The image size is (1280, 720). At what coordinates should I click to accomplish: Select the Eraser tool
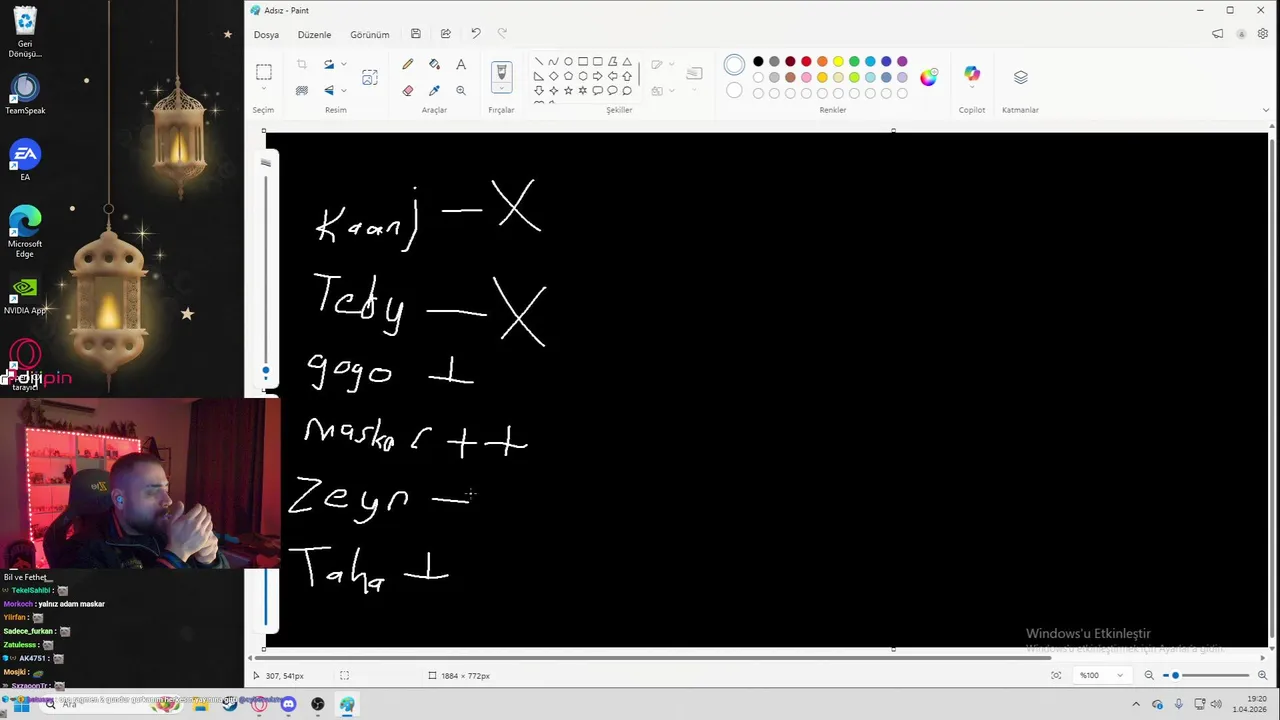click(407, 90)
